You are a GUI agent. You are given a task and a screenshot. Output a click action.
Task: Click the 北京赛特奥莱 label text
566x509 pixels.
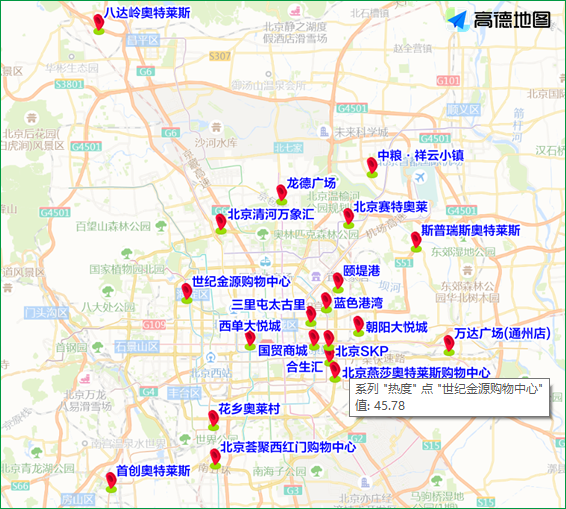coord(391,207)
